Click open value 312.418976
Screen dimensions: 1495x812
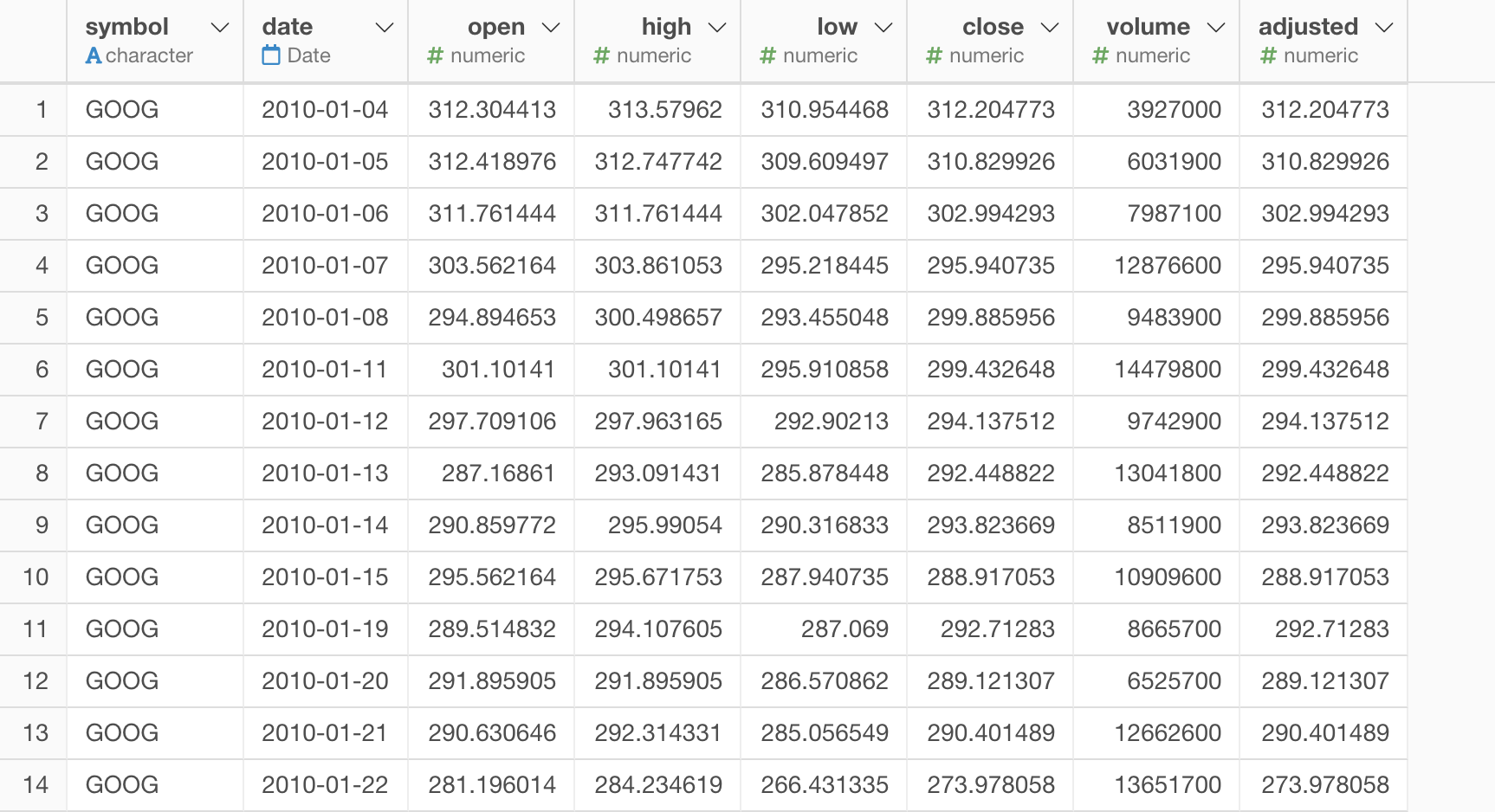coord(492,162)
